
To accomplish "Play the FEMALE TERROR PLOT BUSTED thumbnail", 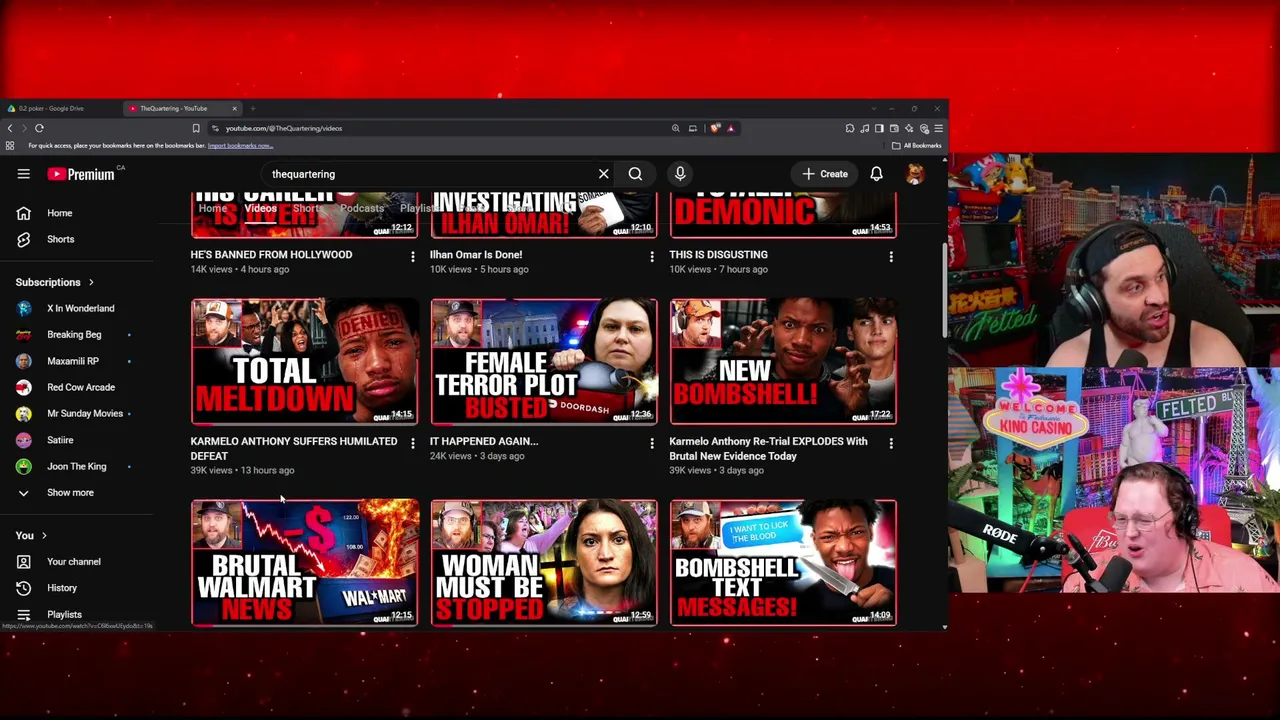I will point(544,362).
